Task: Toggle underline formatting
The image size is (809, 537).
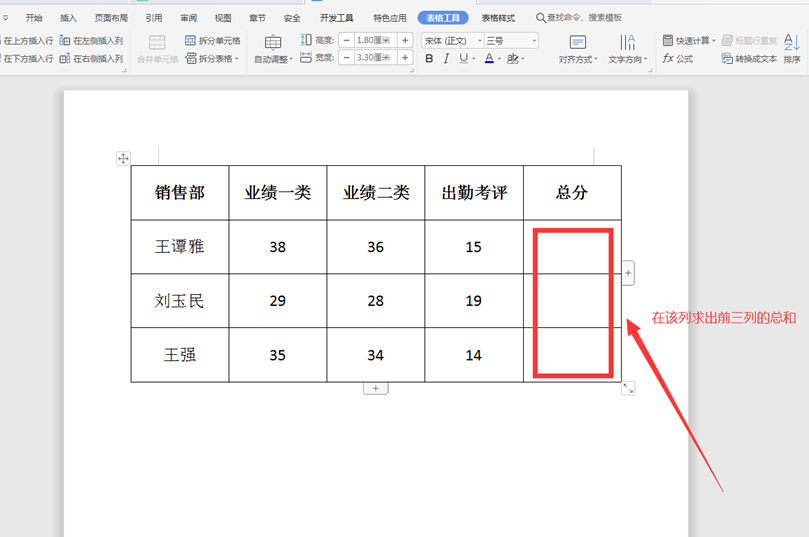Action: (463, 59)
